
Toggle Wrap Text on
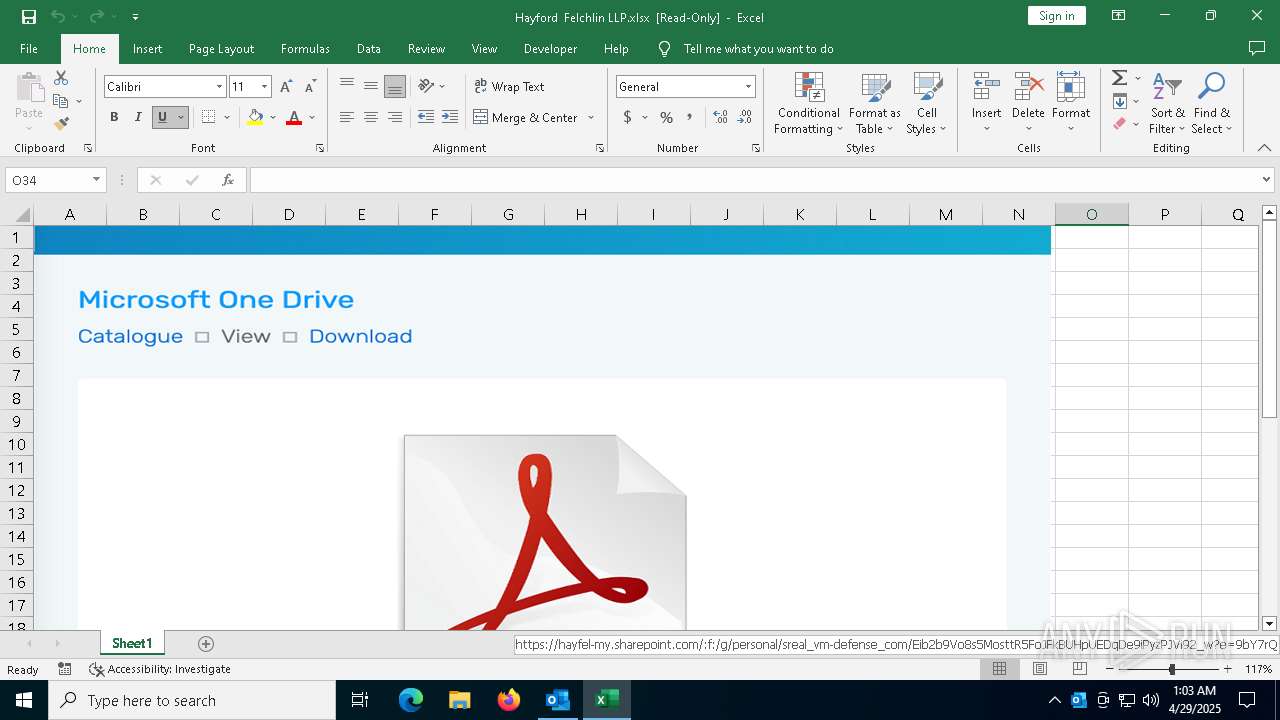tap(509, 86)
